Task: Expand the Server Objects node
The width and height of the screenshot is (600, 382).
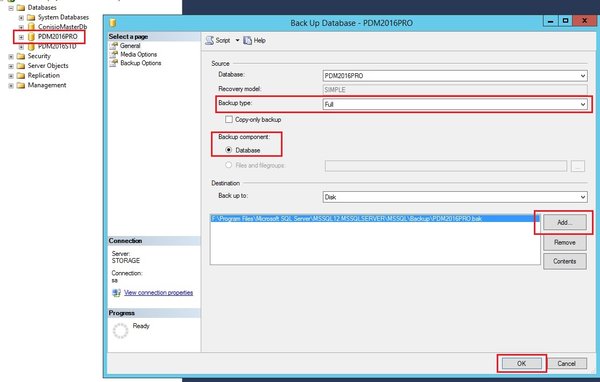Action: point(11,66)
